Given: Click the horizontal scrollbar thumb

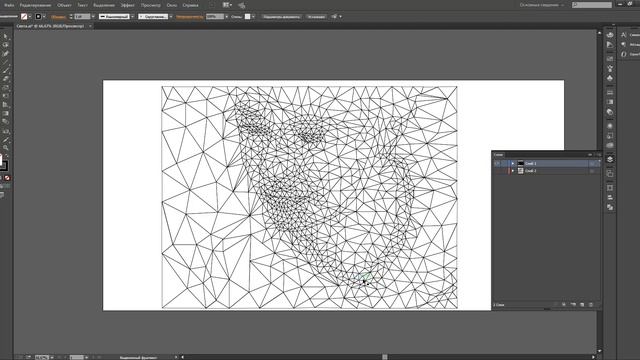Looking at the screenshot, I should (x=384, y=357).
